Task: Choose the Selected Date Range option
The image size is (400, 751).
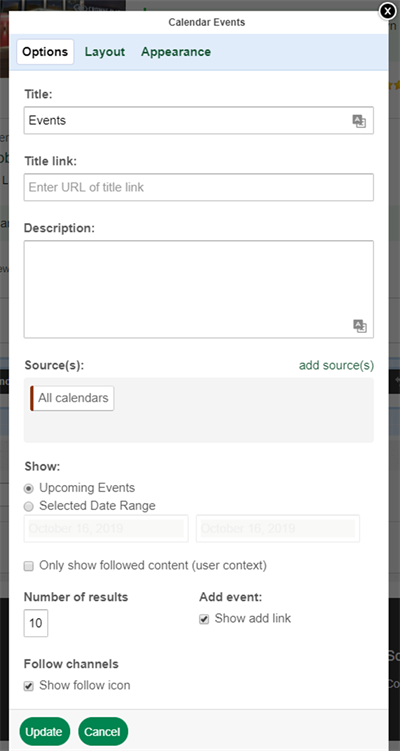Action: tap(29, 506)
